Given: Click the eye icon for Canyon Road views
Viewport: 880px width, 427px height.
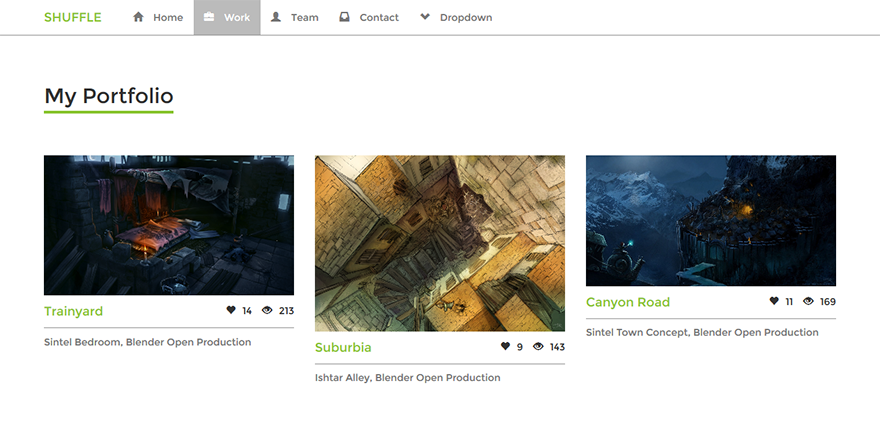Looking at the screenshot, I should pos(808,301).
